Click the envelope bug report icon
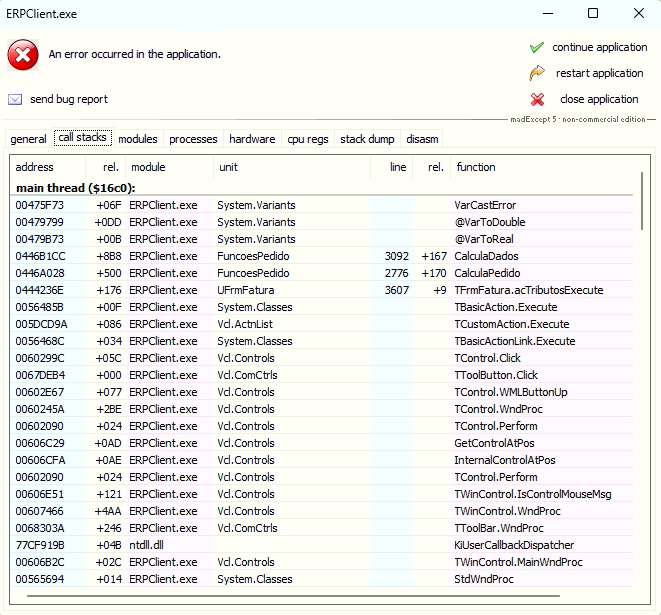 pyautogui.click(x=15, y=99)
